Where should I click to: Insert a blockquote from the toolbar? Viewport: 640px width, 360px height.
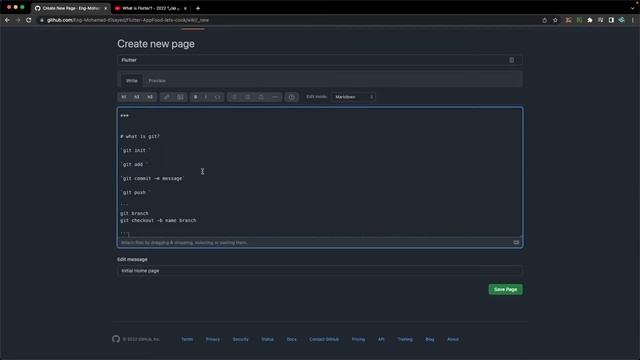261,97
